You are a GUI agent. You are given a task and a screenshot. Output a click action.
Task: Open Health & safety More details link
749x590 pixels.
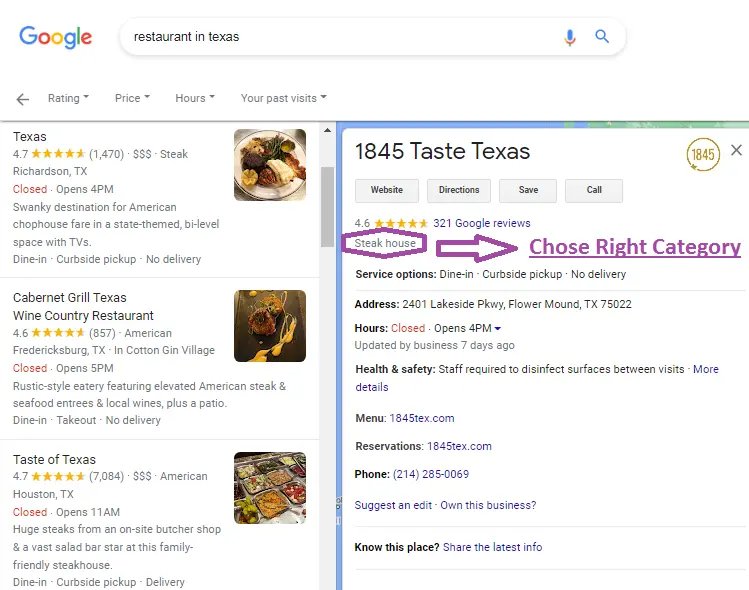coord(706,369)
